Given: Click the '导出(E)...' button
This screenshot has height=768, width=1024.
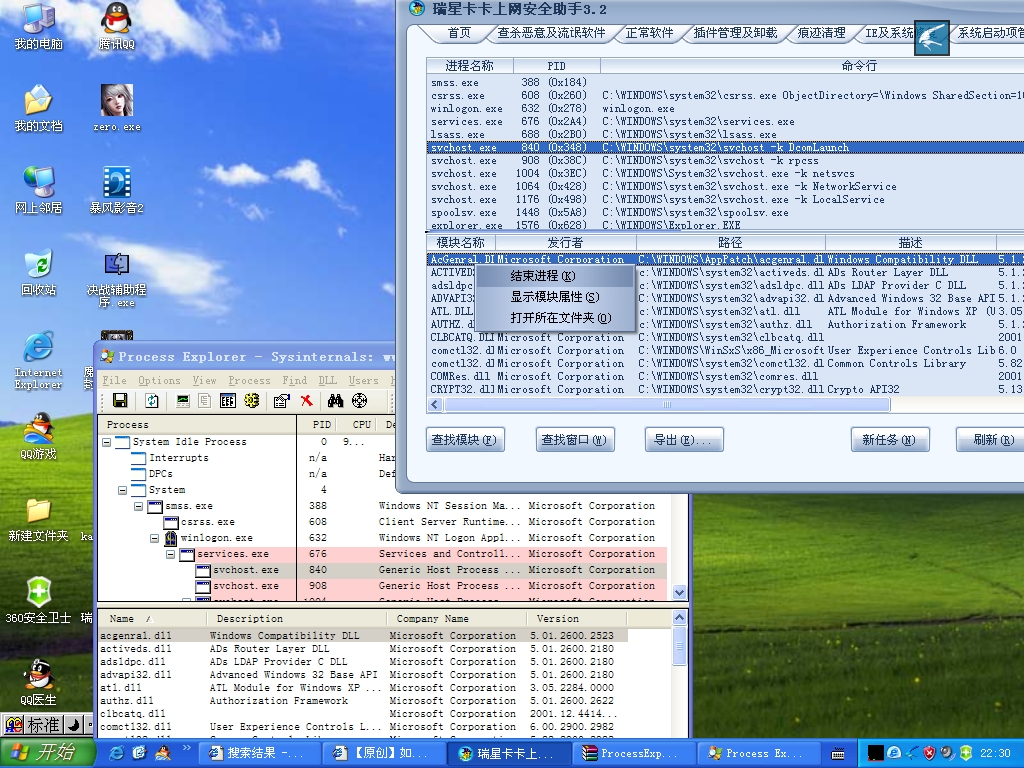Looking at the screenshot, I should [x=685, y=440].
